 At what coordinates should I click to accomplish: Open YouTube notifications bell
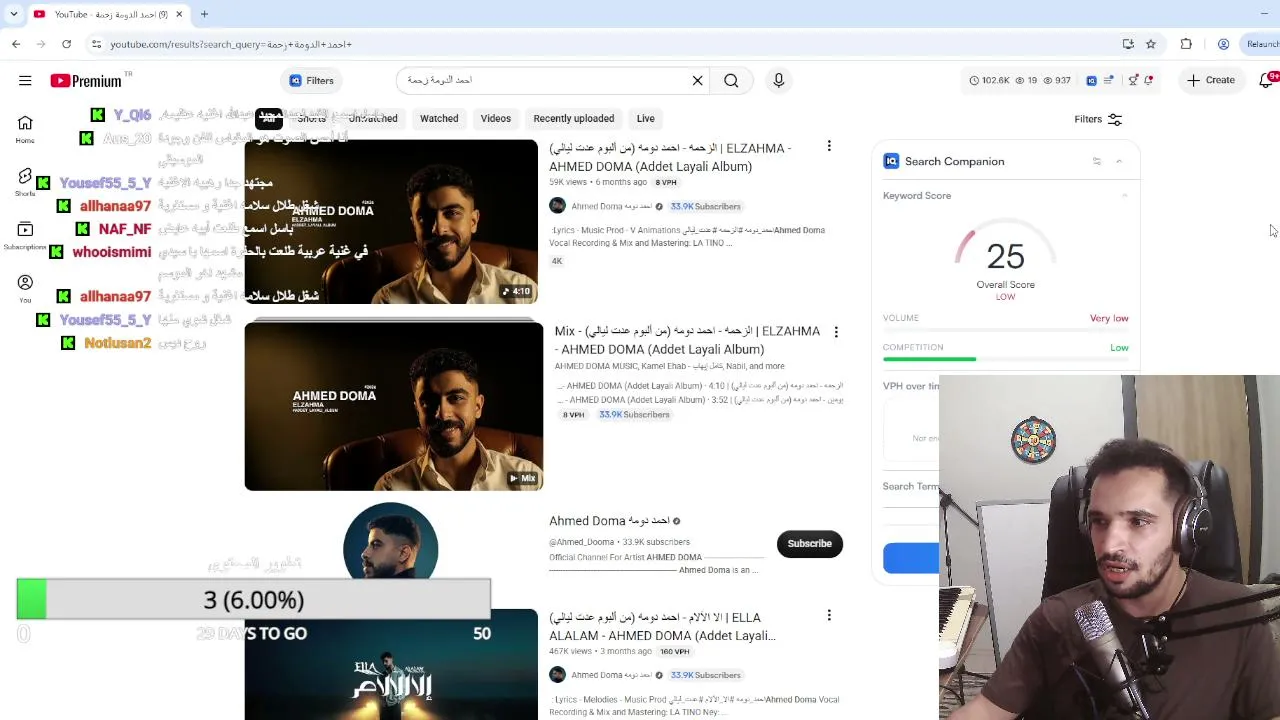click(x=1267, y=80)
